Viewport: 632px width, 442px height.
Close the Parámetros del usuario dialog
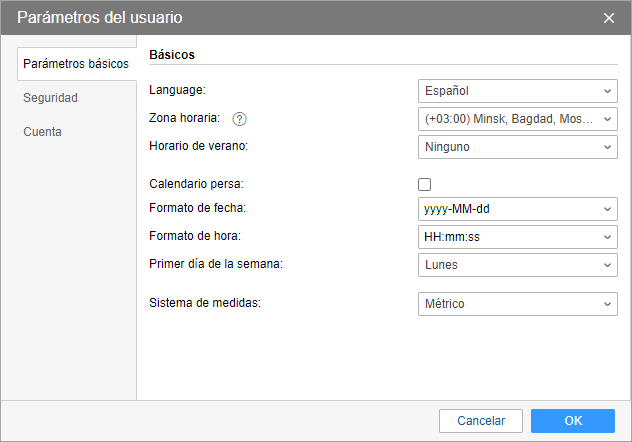pyautogui.click(x=609, y=18)
